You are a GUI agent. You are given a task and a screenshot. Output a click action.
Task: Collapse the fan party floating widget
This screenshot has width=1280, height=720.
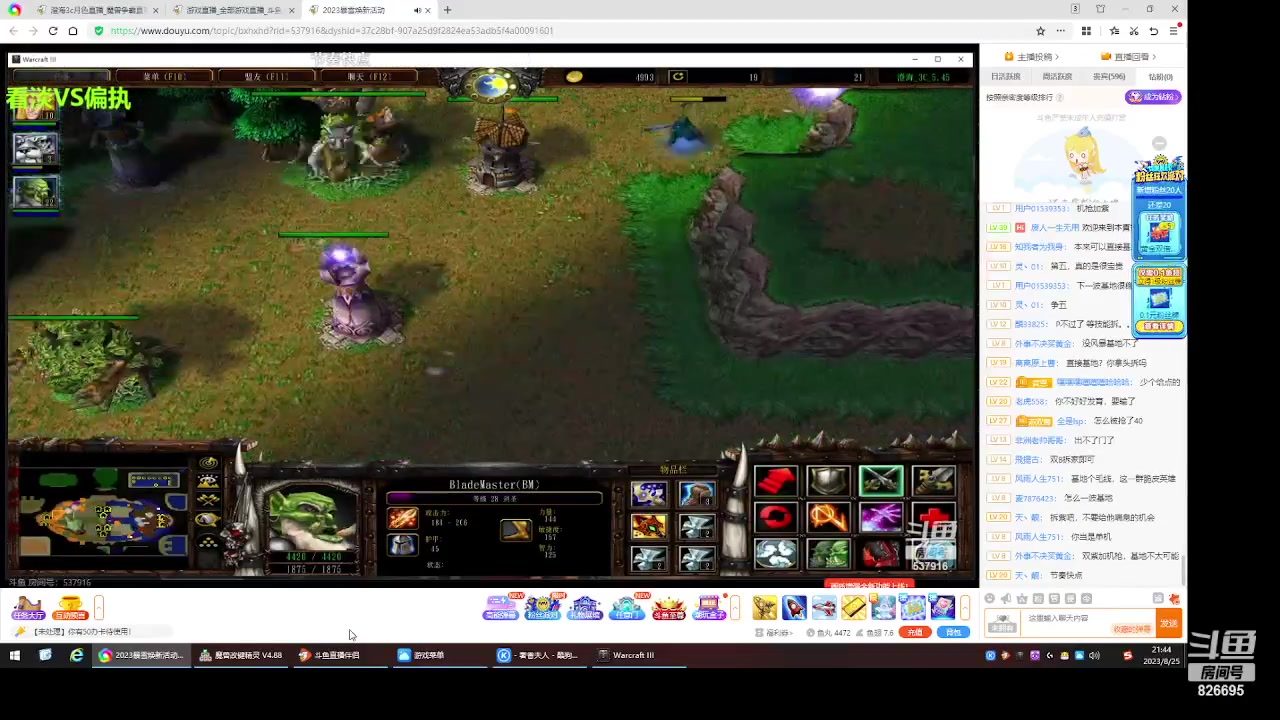(x=1159, y=144)
